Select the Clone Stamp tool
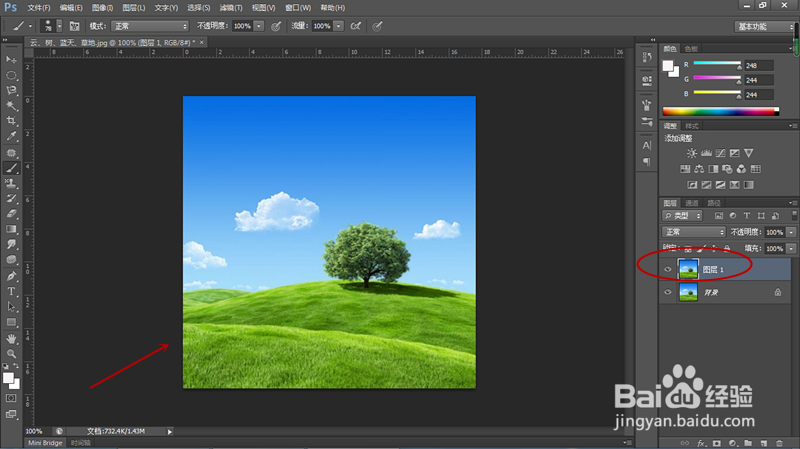 (x=11, y=183)
